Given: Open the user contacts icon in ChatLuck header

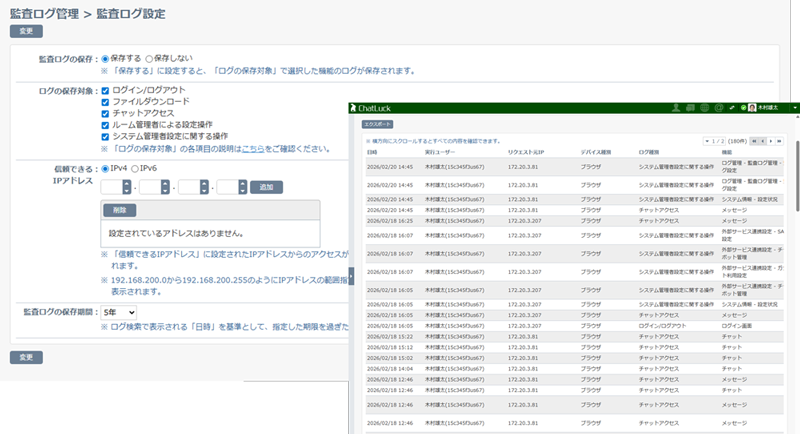Looking at the screenshot, I should tap(677, 108).
